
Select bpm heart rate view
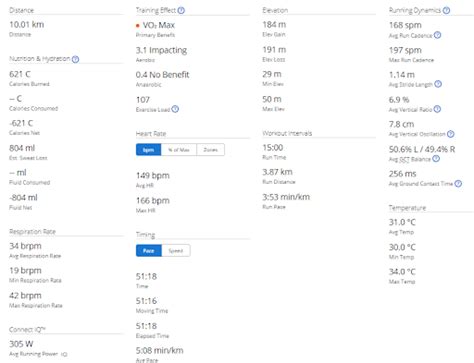(149, 150)
